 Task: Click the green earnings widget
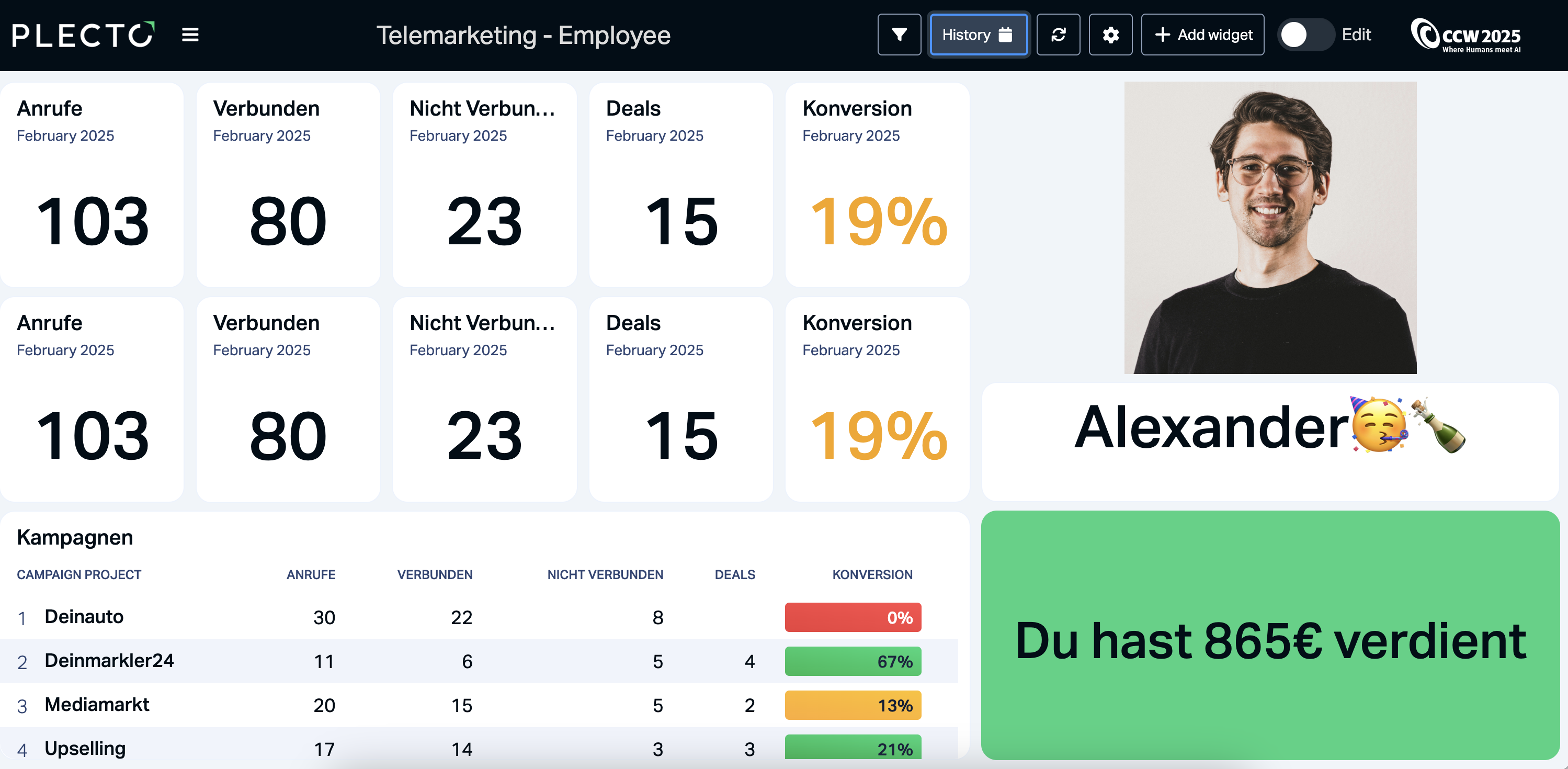[1270, 635]
